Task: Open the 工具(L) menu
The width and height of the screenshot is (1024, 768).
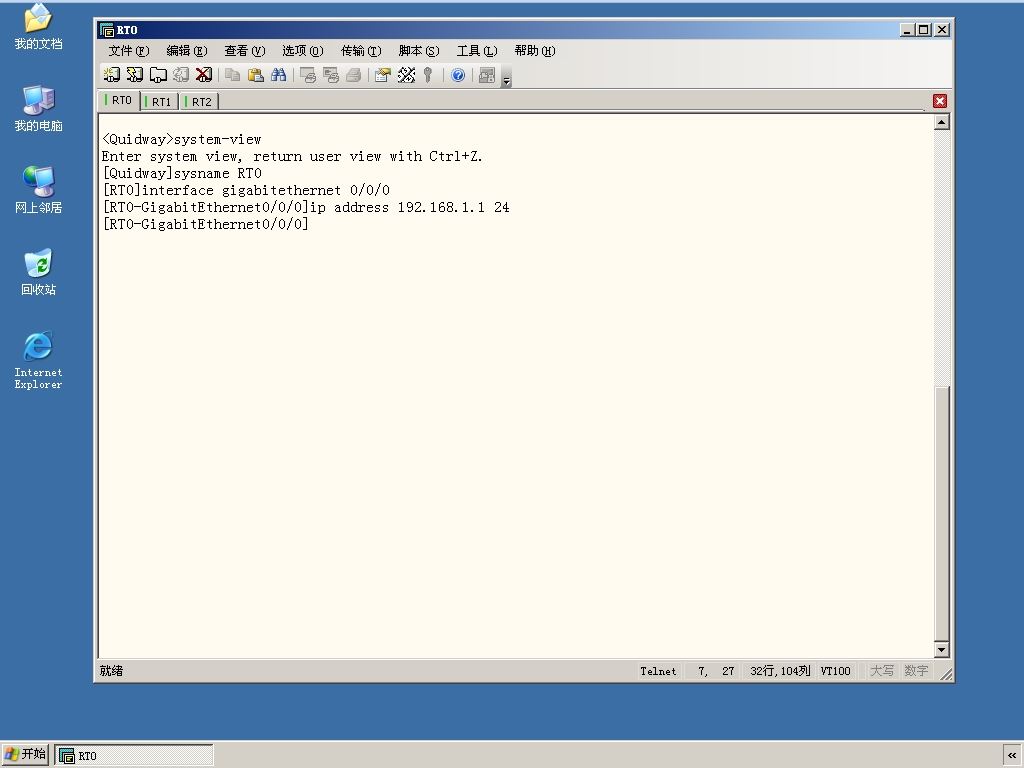Action: [x=477, y=51]
